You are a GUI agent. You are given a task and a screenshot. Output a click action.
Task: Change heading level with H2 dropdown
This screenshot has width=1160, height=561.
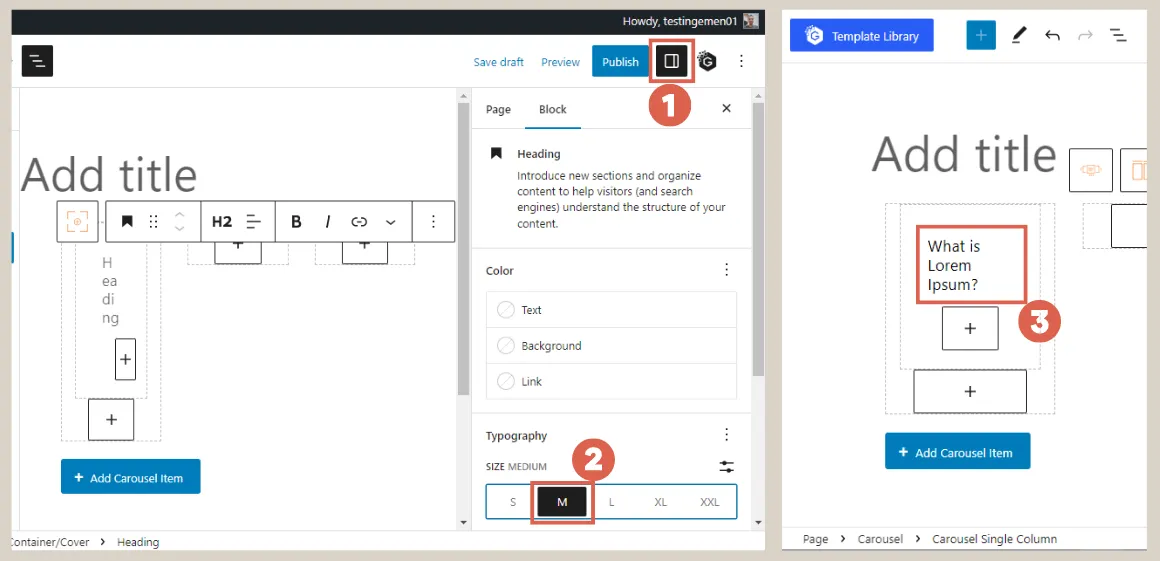point(222,222)
